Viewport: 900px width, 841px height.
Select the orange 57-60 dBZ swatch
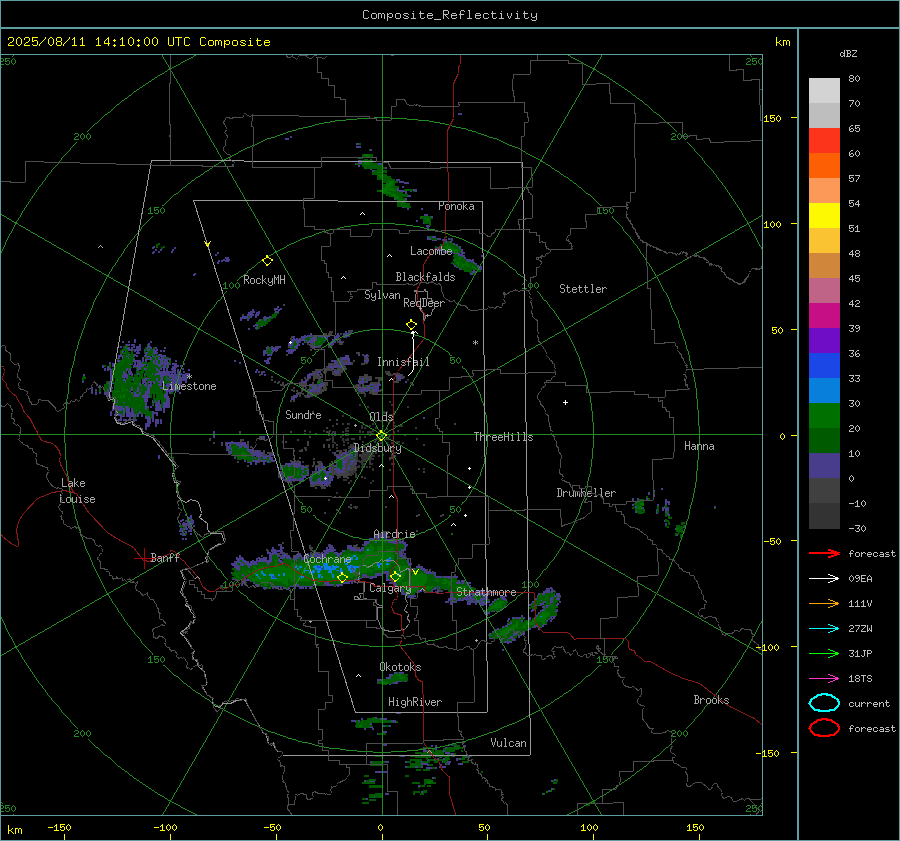(824, 166)
